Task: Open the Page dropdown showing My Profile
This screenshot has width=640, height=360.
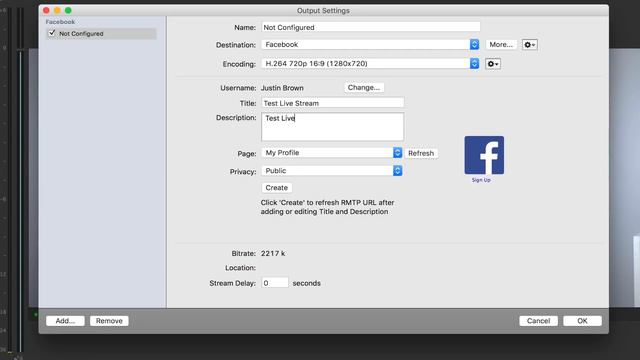Action: point(331,153)
